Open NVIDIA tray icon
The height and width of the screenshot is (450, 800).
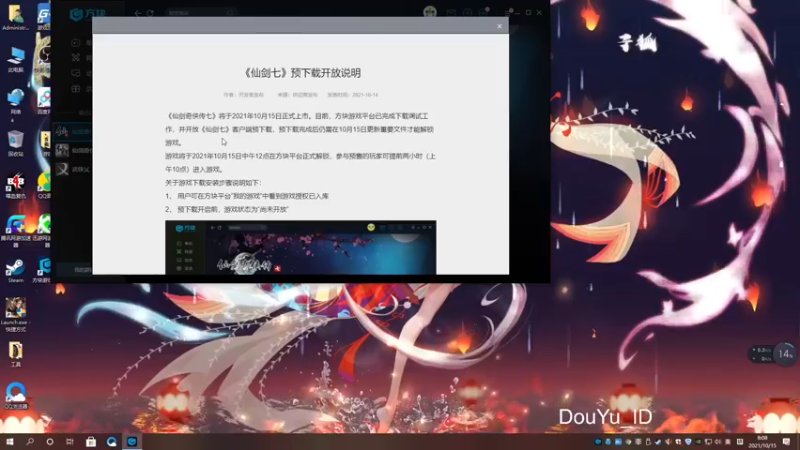click(x=698, y=442)
